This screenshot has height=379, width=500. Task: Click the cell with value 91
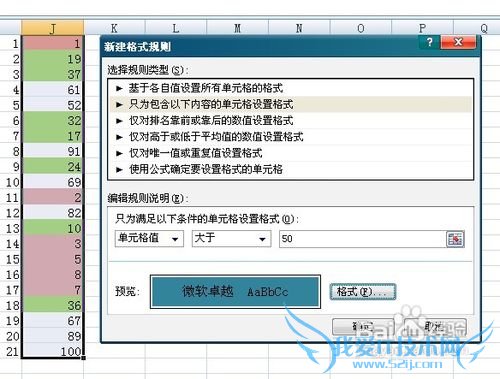click(x=53, y=151)
